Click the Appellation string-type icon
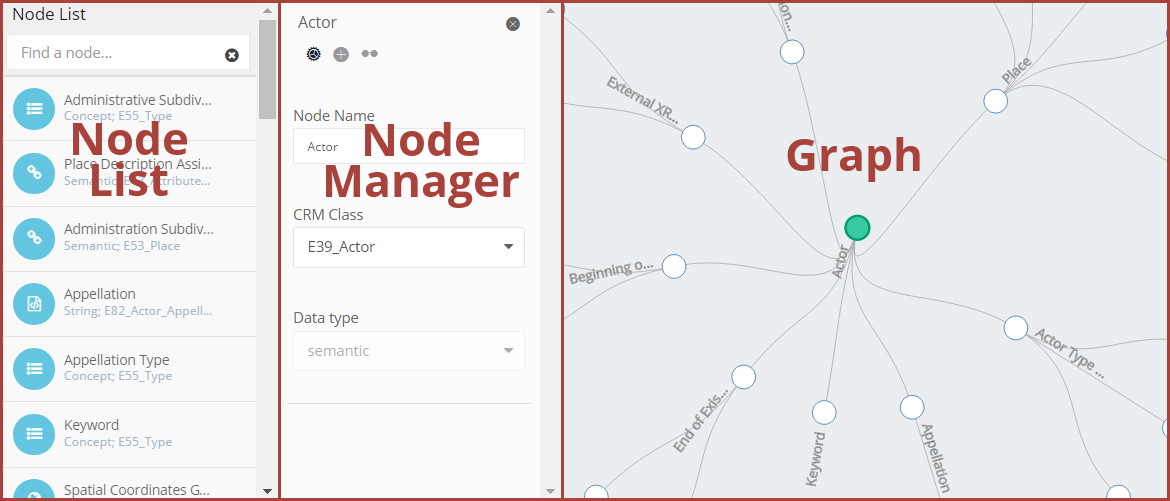 [34, 303]
